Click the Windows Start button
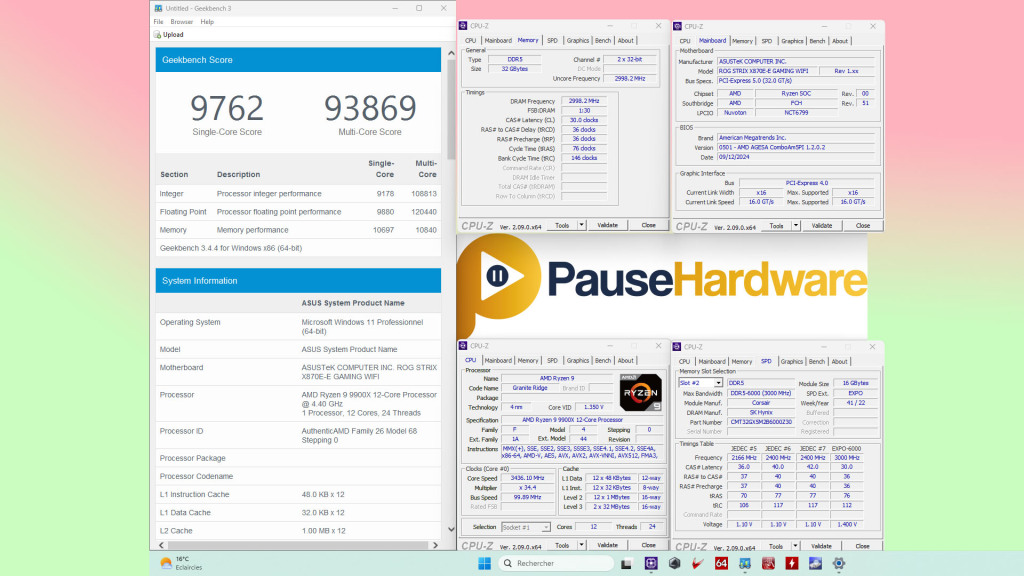 (x=484, y=563)
